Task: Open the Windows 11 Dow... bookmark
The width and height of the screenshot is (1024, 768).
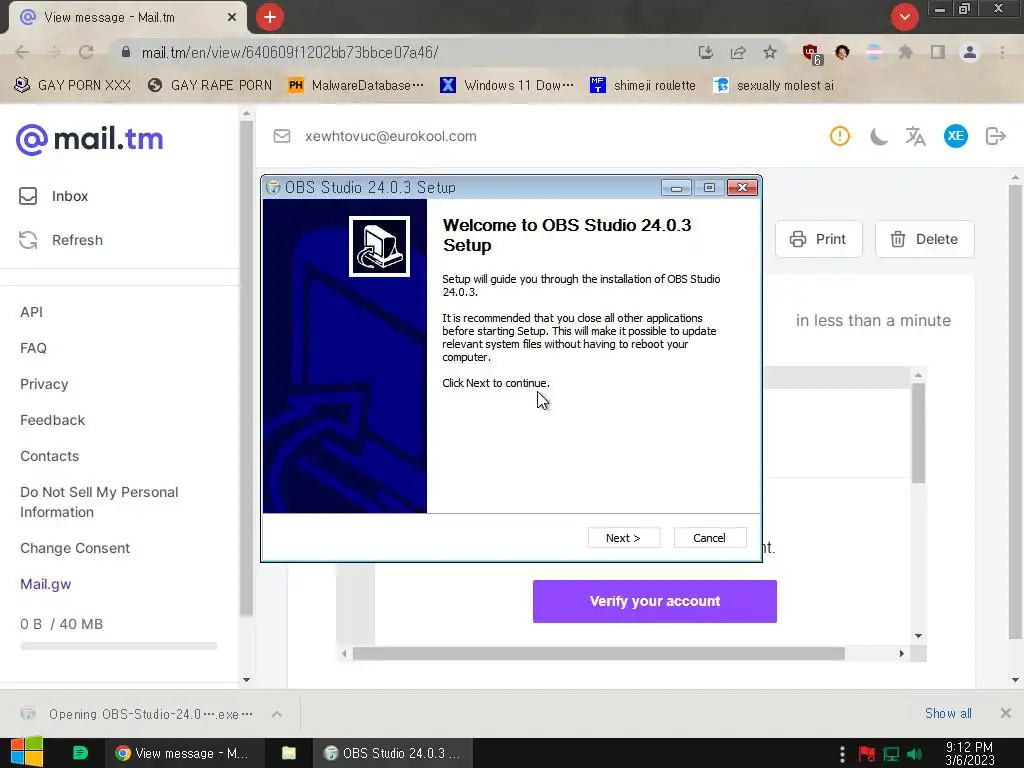Action: click(x=507, y=85)
